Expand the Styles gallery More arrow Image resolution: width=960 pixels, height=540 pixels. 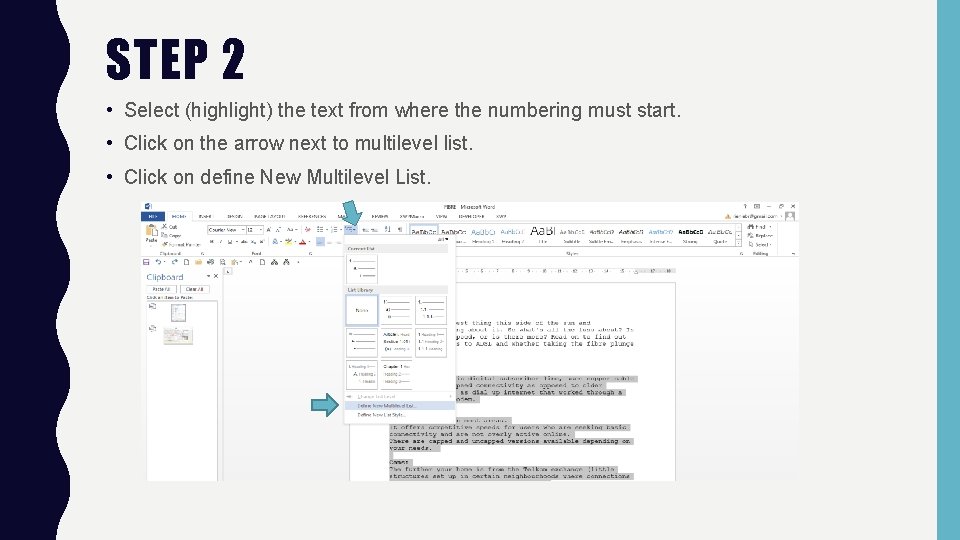[738, 243]
